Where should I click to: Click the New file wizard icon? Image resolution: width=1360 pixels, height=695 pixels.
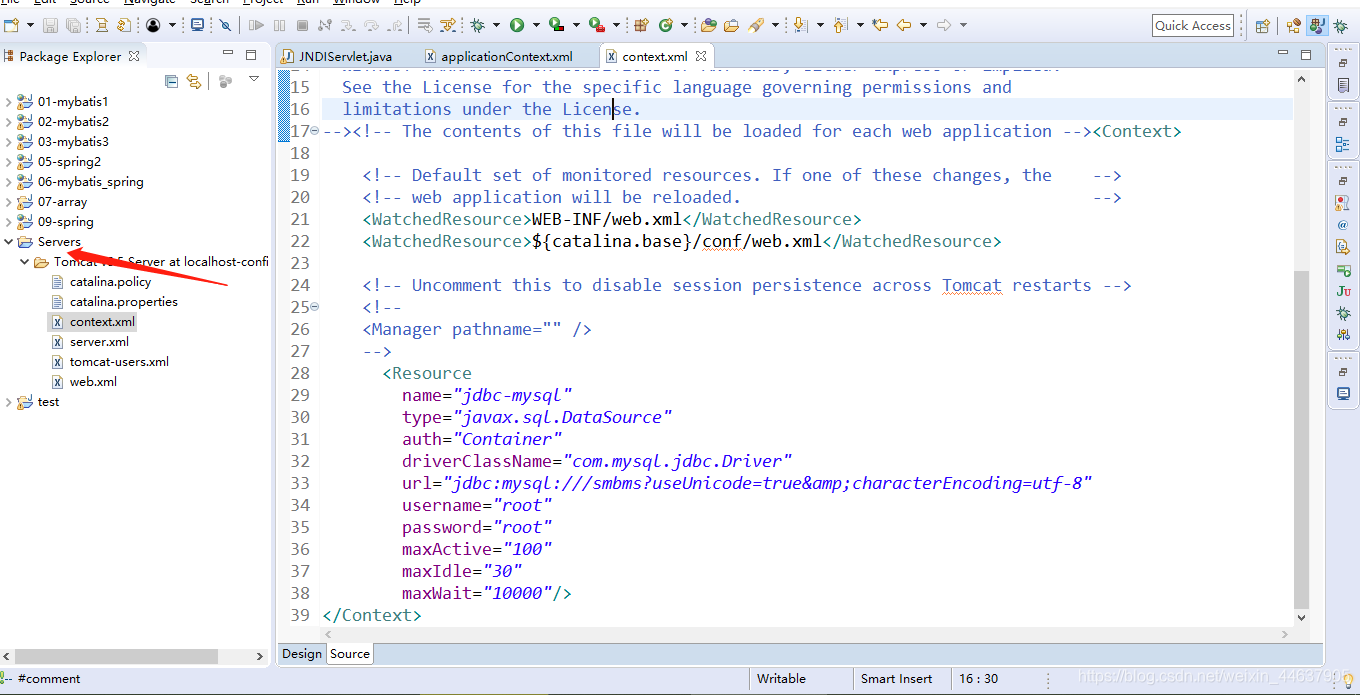tap(12, 25)
